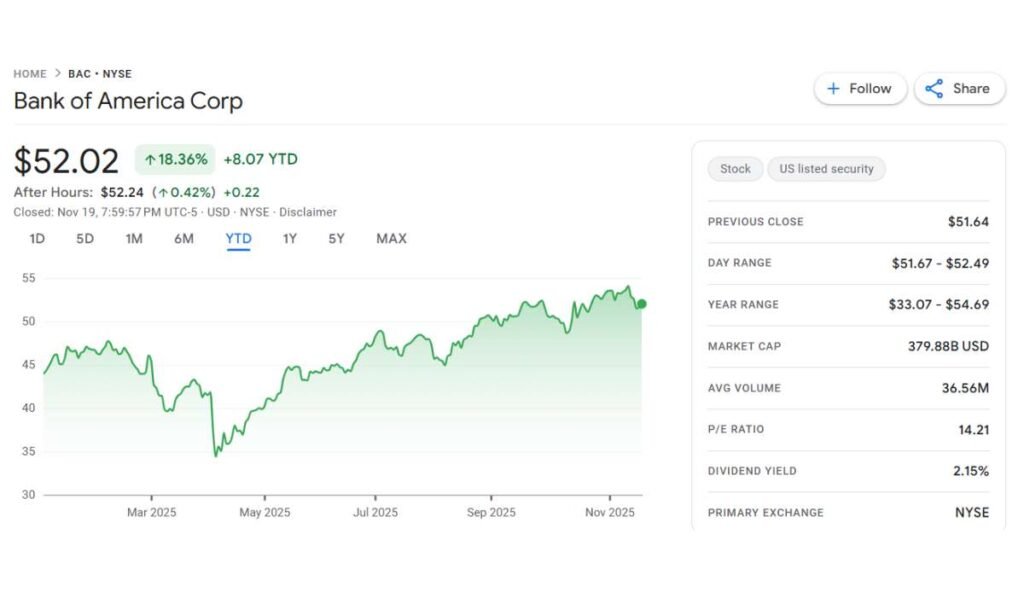Click the Follow button
Image resolution: width=1024 pixels, height=614 pixels.
click(x=859, y=89)
